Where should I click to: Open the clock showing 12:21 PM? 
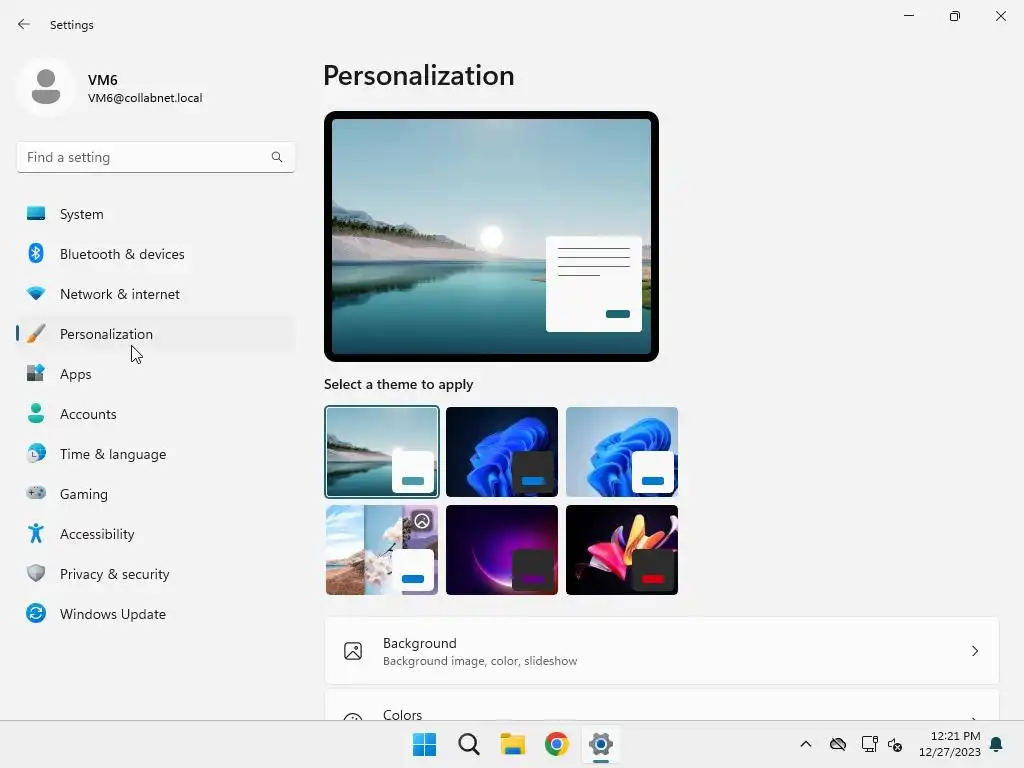(x=955, y=736)
